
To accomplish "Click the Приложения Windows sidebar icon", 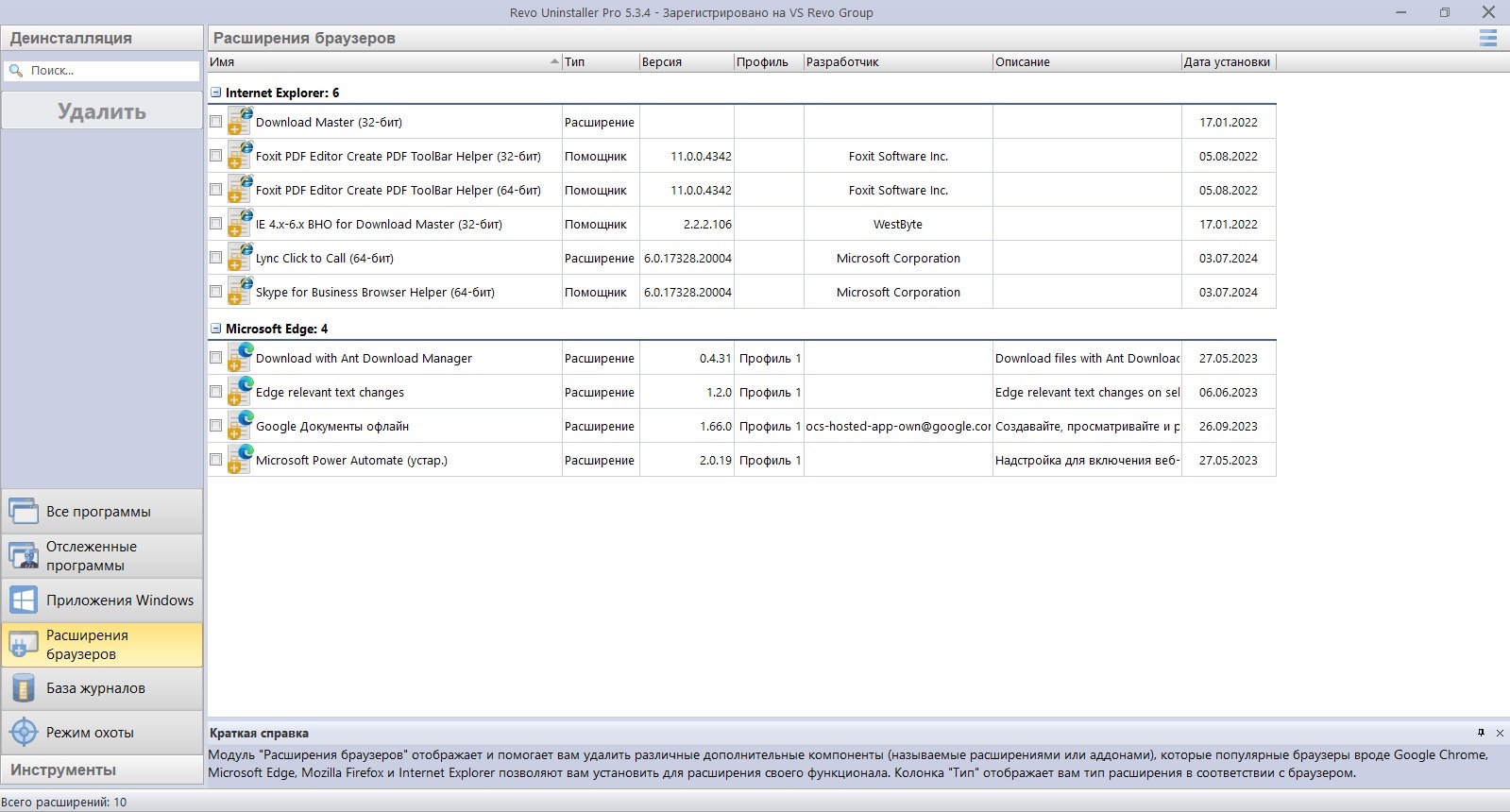I will [24, 600].
